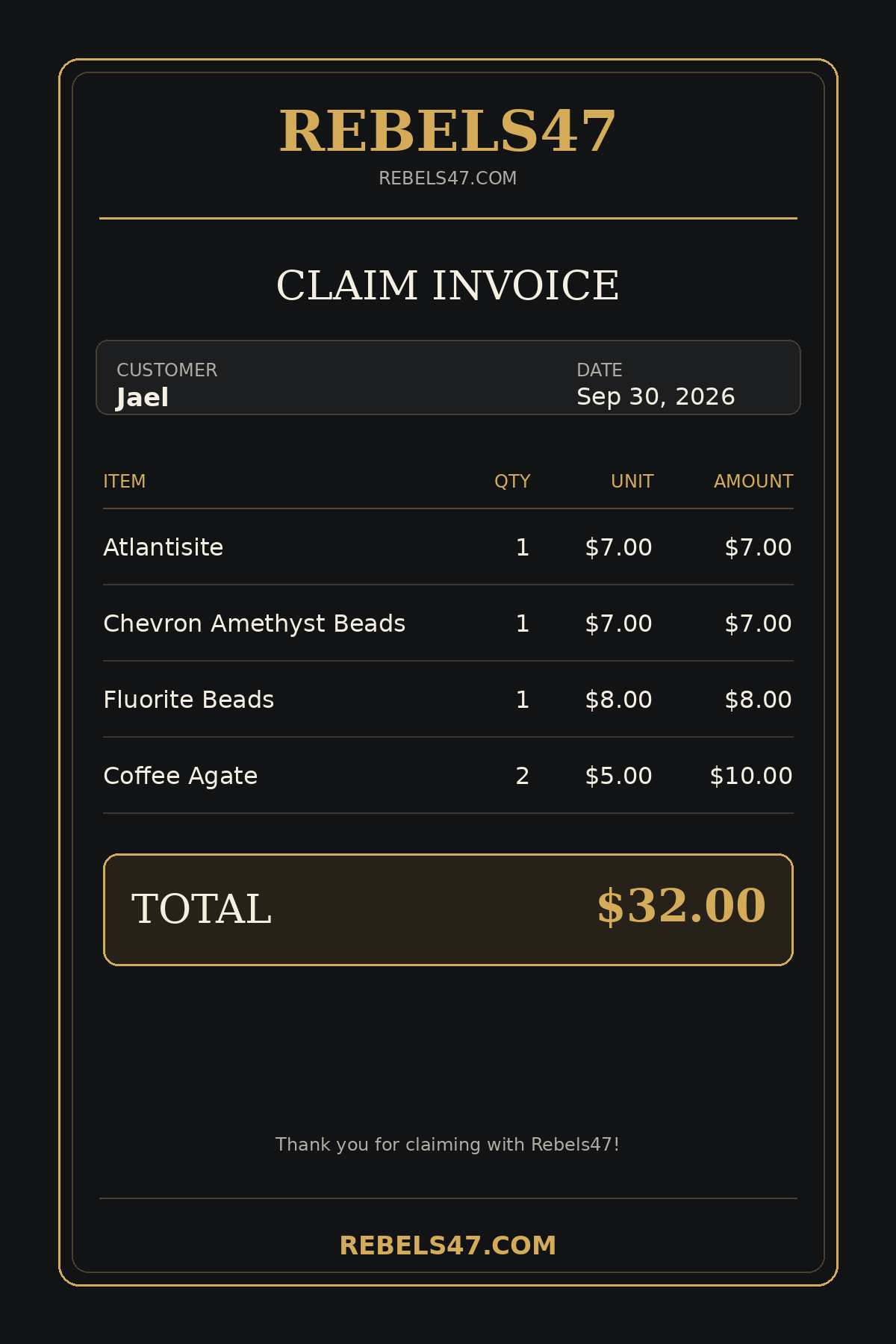The width and height of the screenshot is (896, 1344).
Task: Select the Atlantisite item row
Action: coord(448,547)
